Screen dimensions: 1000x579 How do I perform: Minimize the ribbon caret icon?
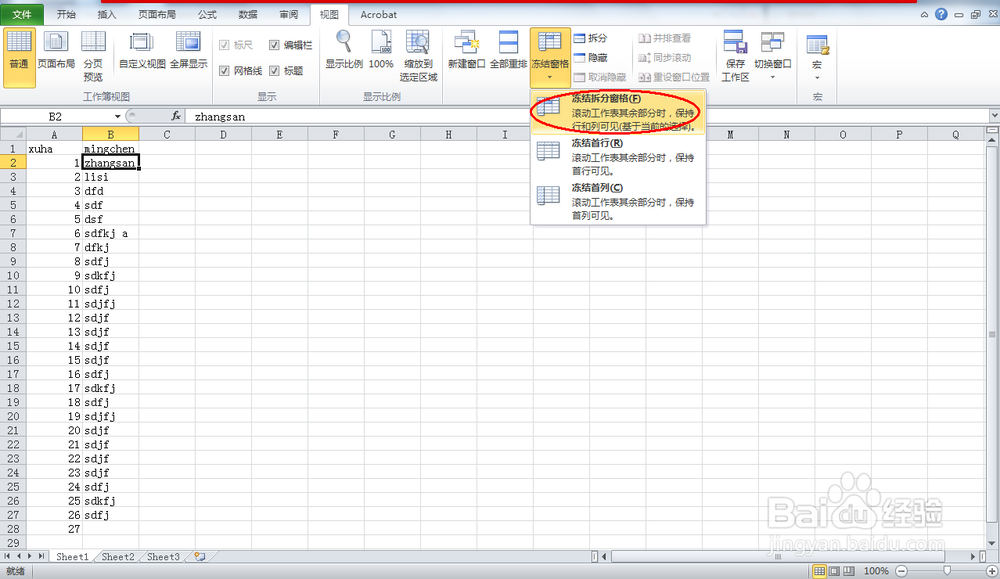[x=924, y=14]
